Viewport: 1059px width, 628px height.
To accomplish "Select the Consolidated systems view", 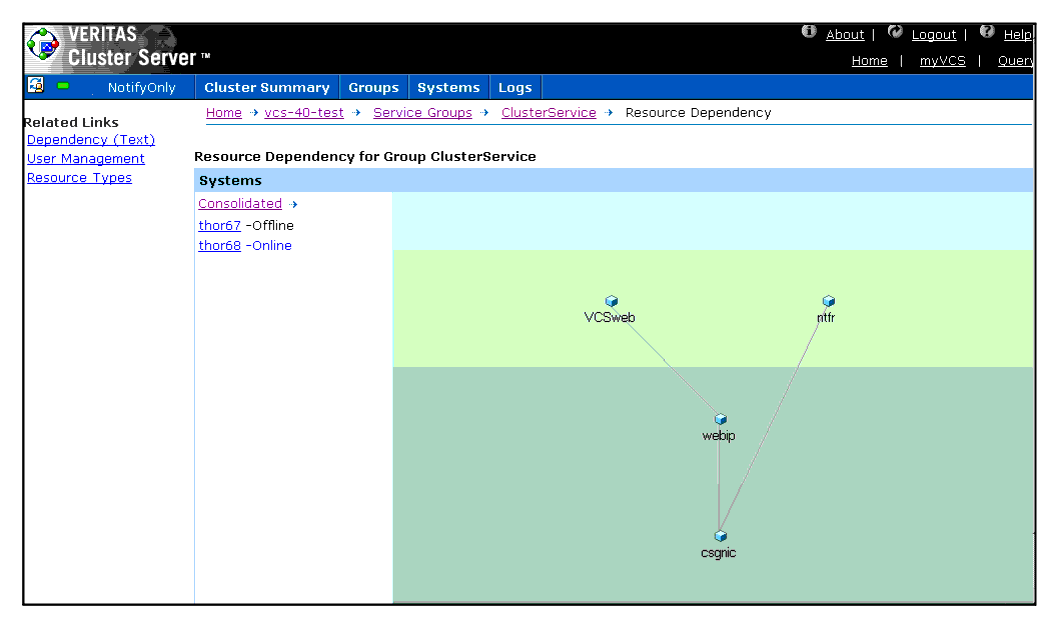I will click(240, 204).
